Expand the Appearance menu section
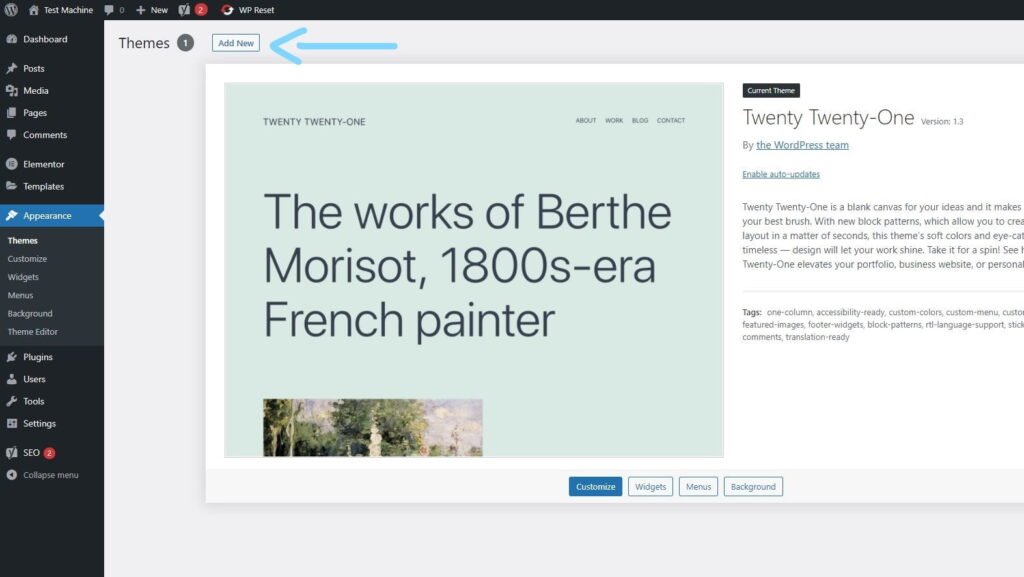 [47, 216]
